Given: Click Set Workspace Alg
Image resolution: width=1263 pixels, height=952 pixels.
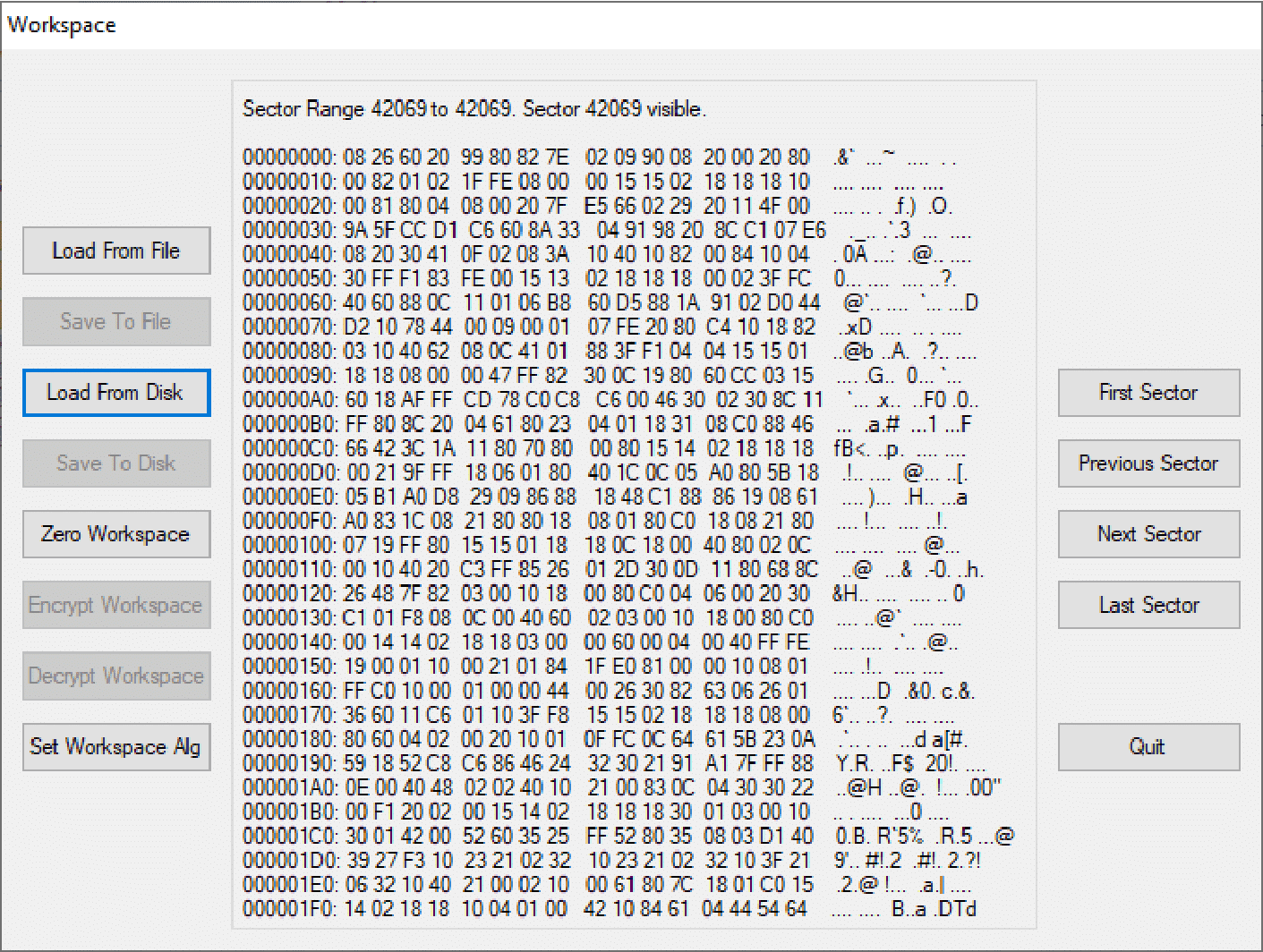Looking at the screenshot, I should (x=115, y=747).
